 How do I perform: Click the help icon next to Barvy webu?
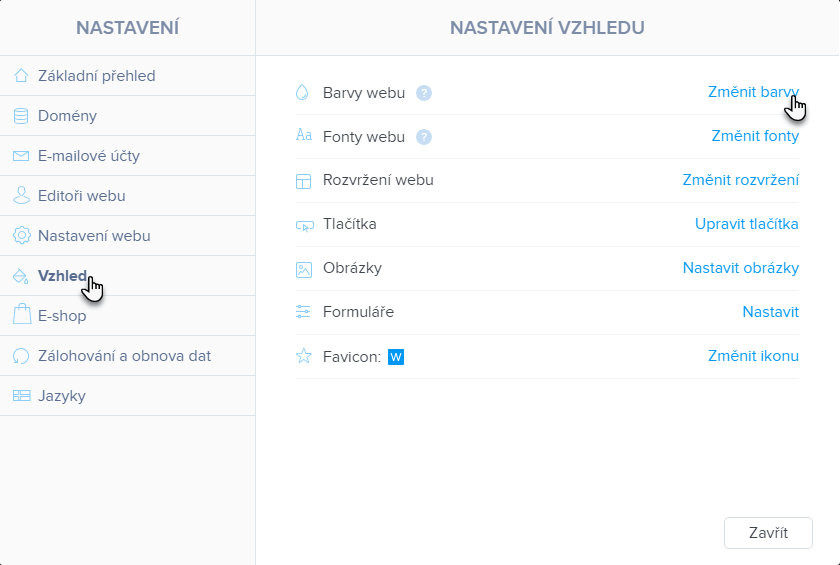coord(424,93)
